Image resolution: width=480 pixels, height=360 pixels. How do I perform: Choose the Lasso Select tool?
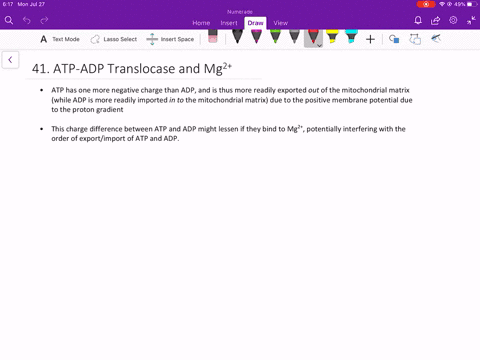tap(114, 39)
